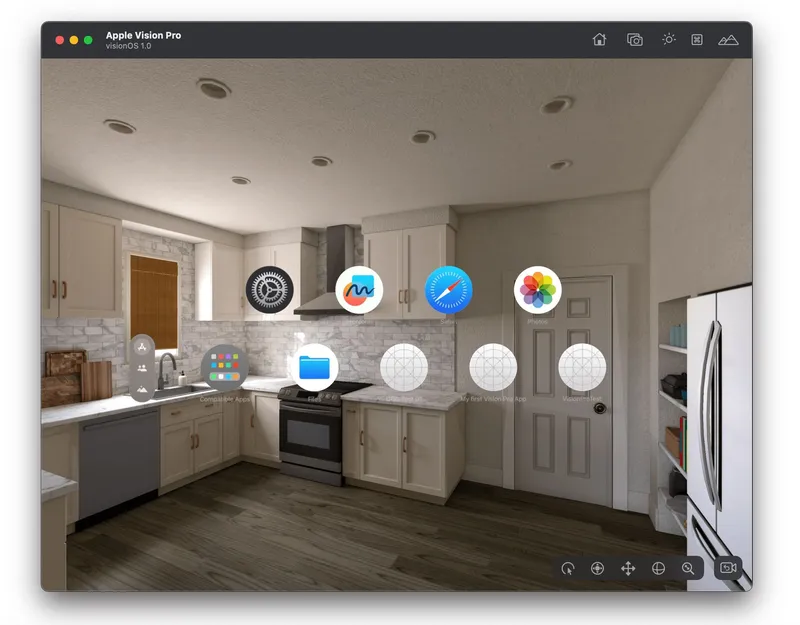800x625 pixels.
Task: Launch My first Vision Pro App
Action: click(493, 367)
